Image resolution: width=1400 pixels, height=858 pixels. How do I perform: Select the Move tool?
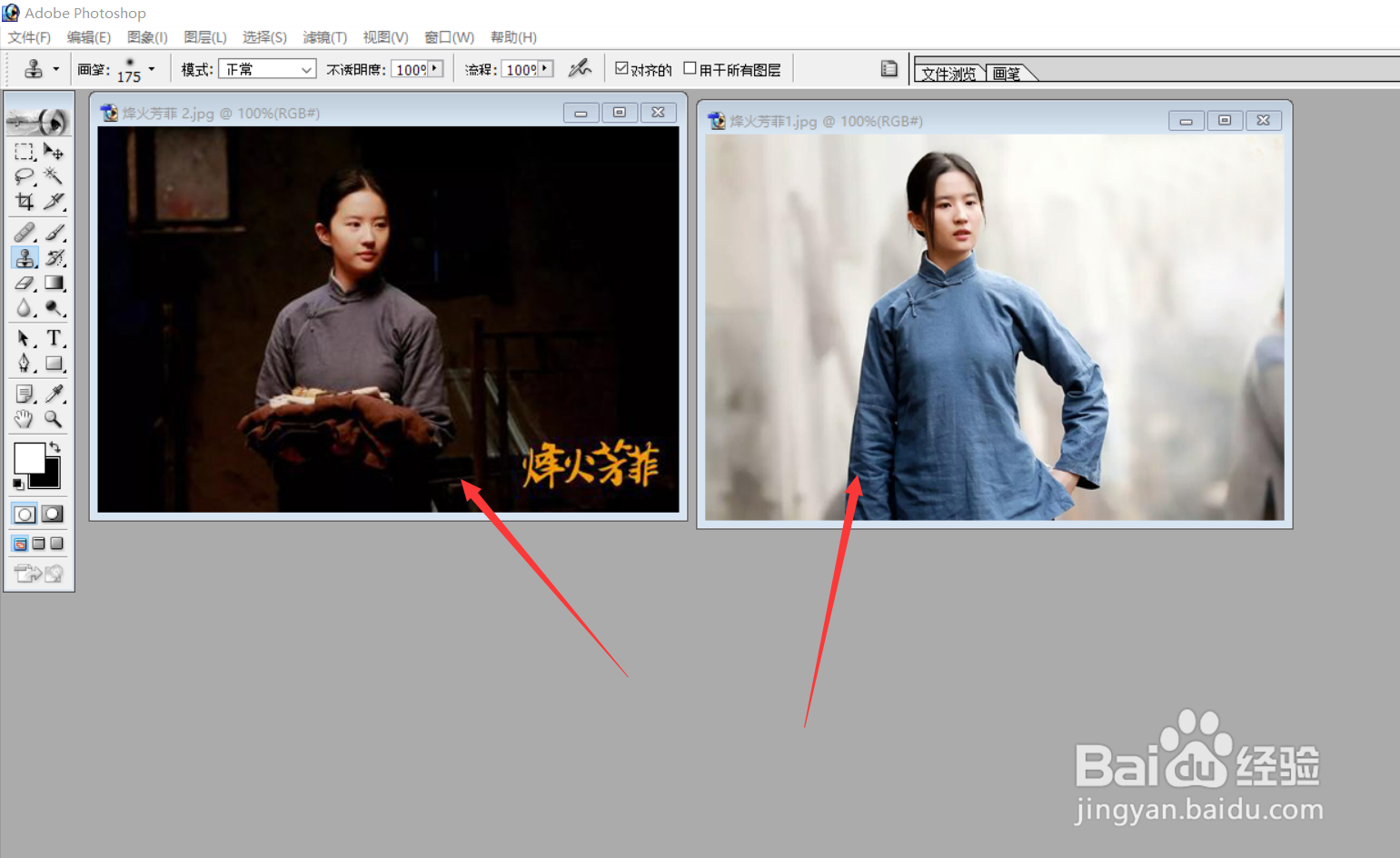tap(54, 151)
